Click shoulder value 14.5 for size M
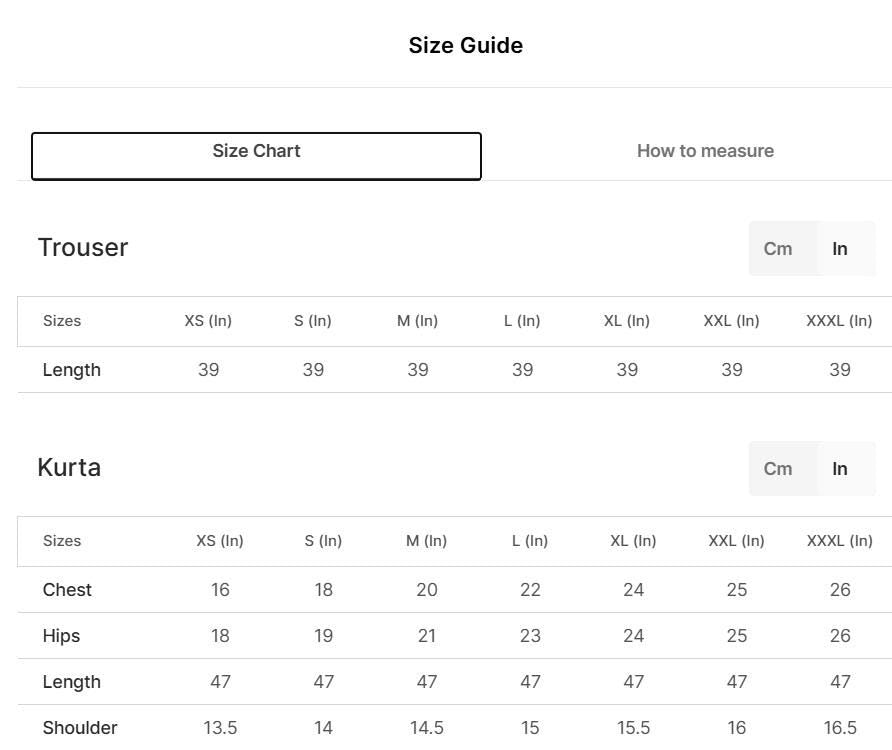 point(427,728)
